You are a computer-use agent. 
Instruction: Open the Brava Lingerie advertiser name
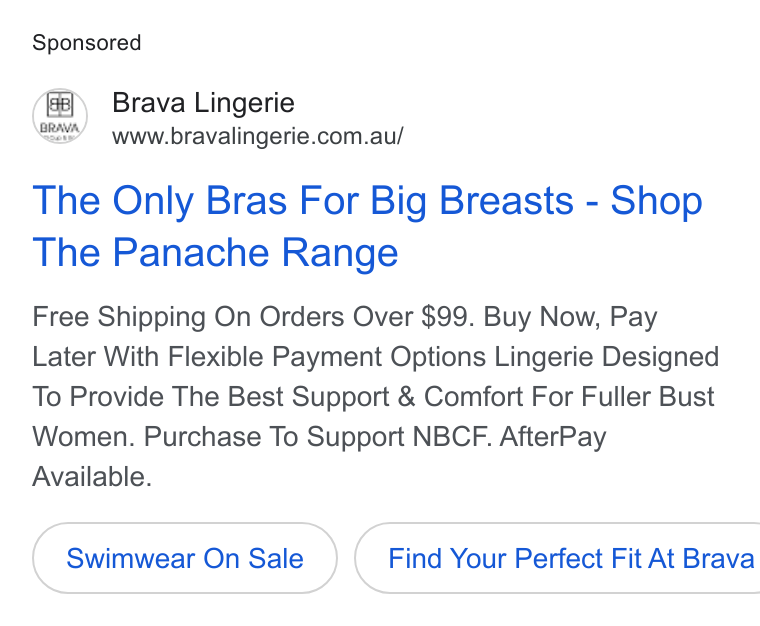click(x=203, y=103)
